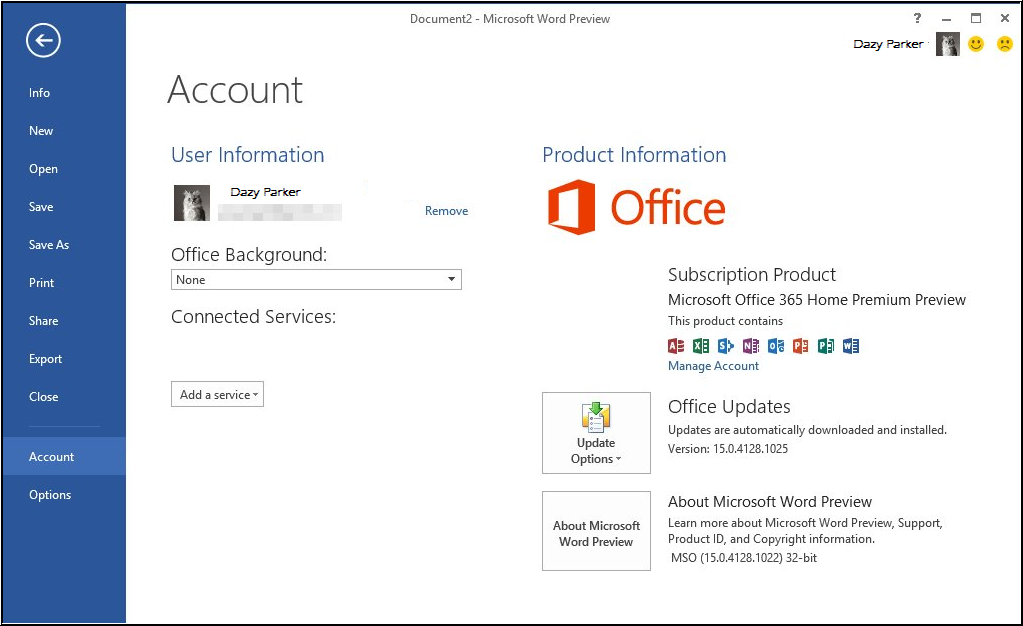Click the About Microsoft Word Preview button
This screenshot has width=1023, height=626.
[596, 531]
